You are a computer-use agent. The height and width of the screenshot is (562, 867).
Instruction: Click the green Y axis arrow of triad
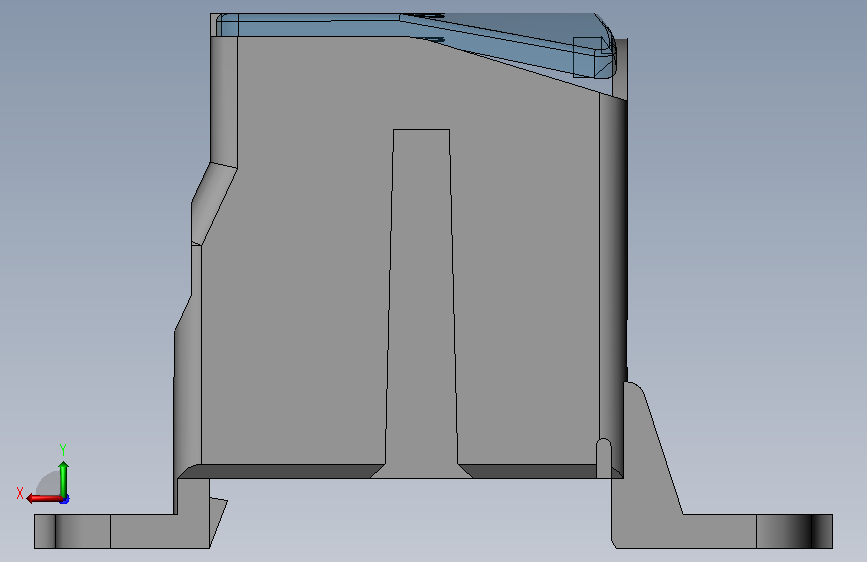(x=64, y=478)
